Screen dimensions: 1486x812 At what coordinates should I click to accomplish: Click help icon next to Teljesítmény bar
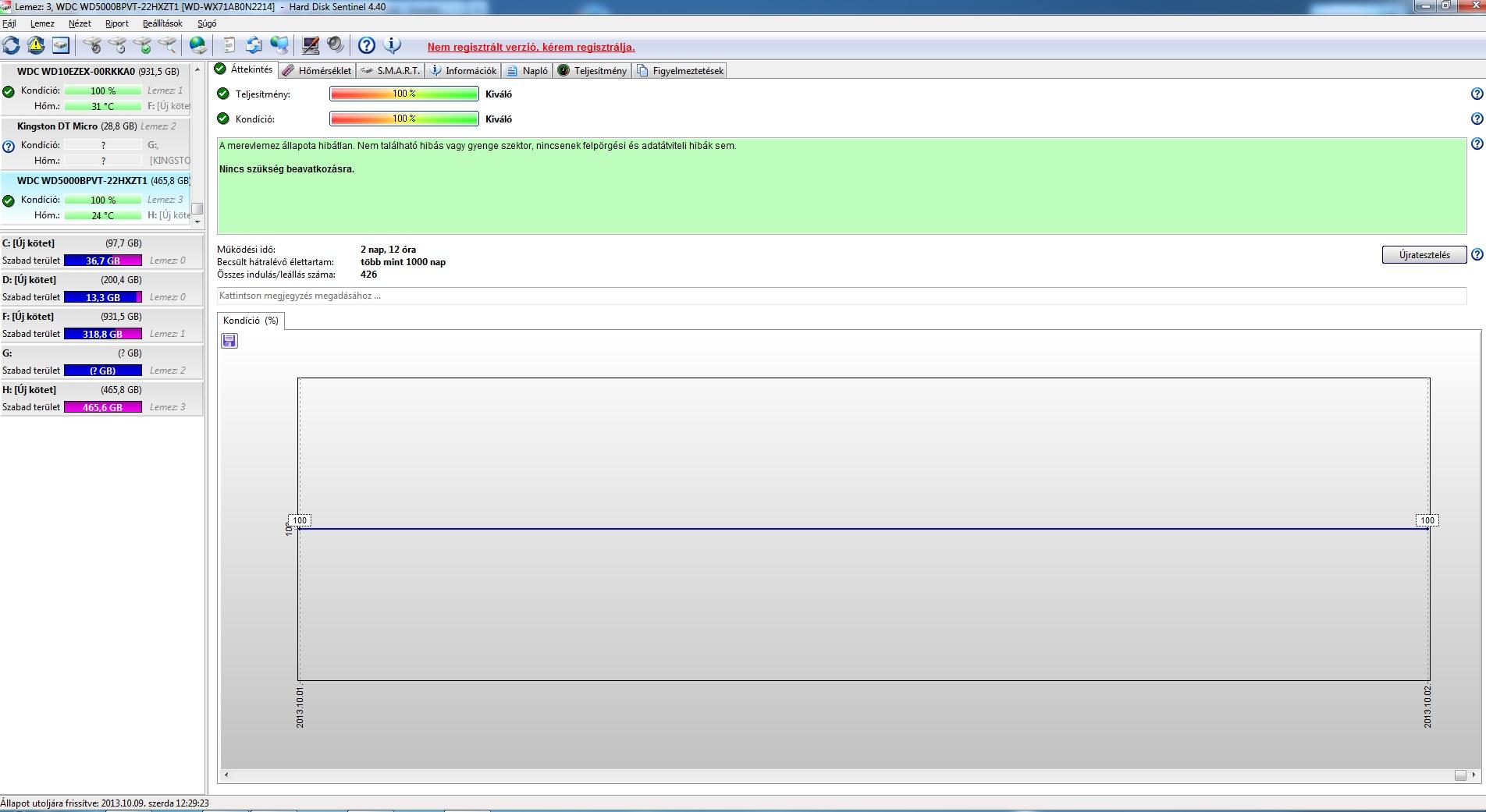[1477, 94]
